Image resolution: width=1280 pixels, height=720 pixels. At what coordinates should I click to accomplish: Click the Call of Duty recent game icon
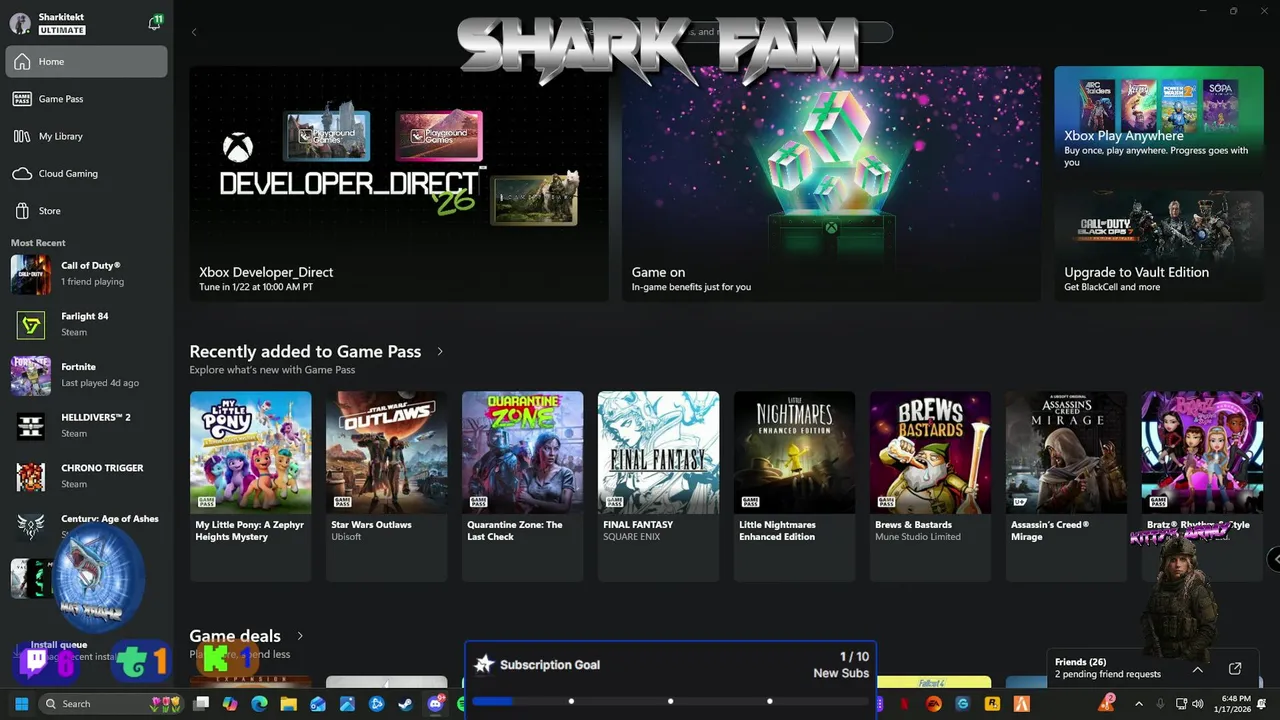click(31, 274)
